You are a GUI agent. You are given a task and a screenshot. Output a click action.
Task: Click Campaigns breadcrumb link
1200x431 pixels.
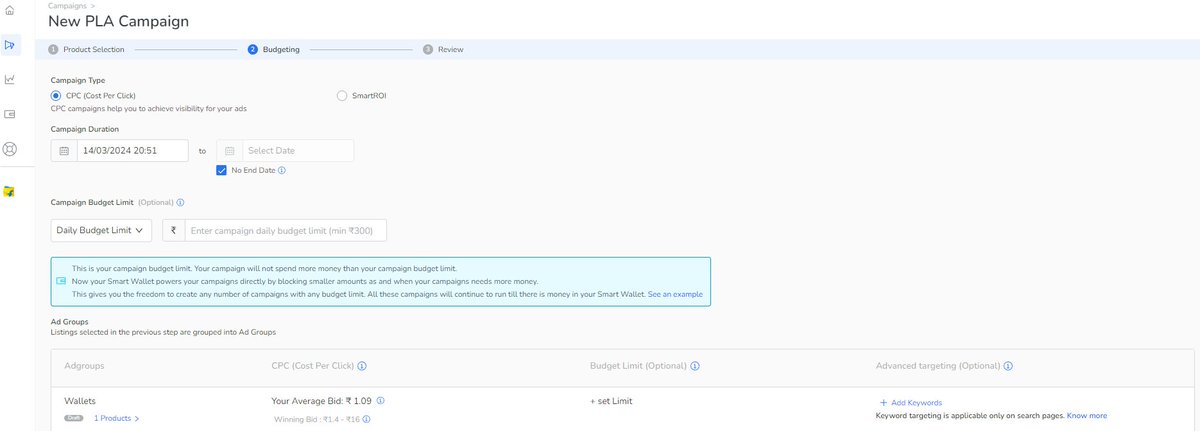66,6
